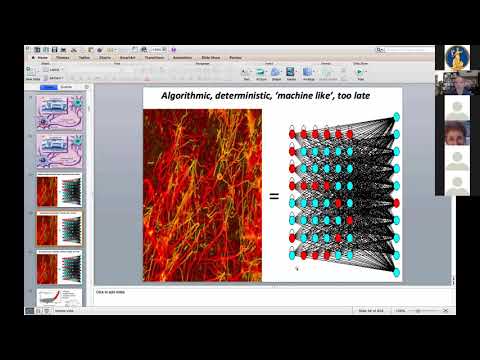The width and height of the screenshot is (480, 360).
Task: Select the Outline tab in the thumbnail pane
Action: [66, 87]
